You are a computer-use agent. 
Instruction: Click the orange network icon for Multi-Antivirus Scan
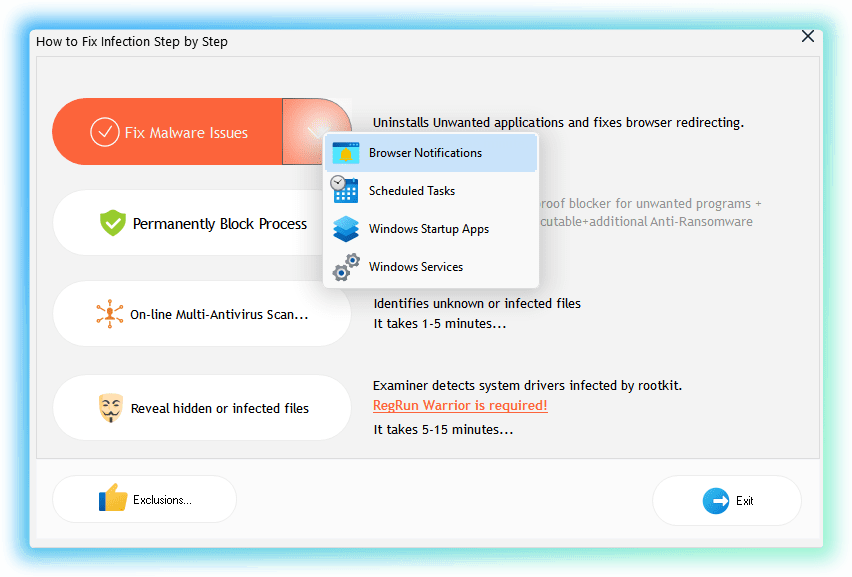(x=110, y=314)
